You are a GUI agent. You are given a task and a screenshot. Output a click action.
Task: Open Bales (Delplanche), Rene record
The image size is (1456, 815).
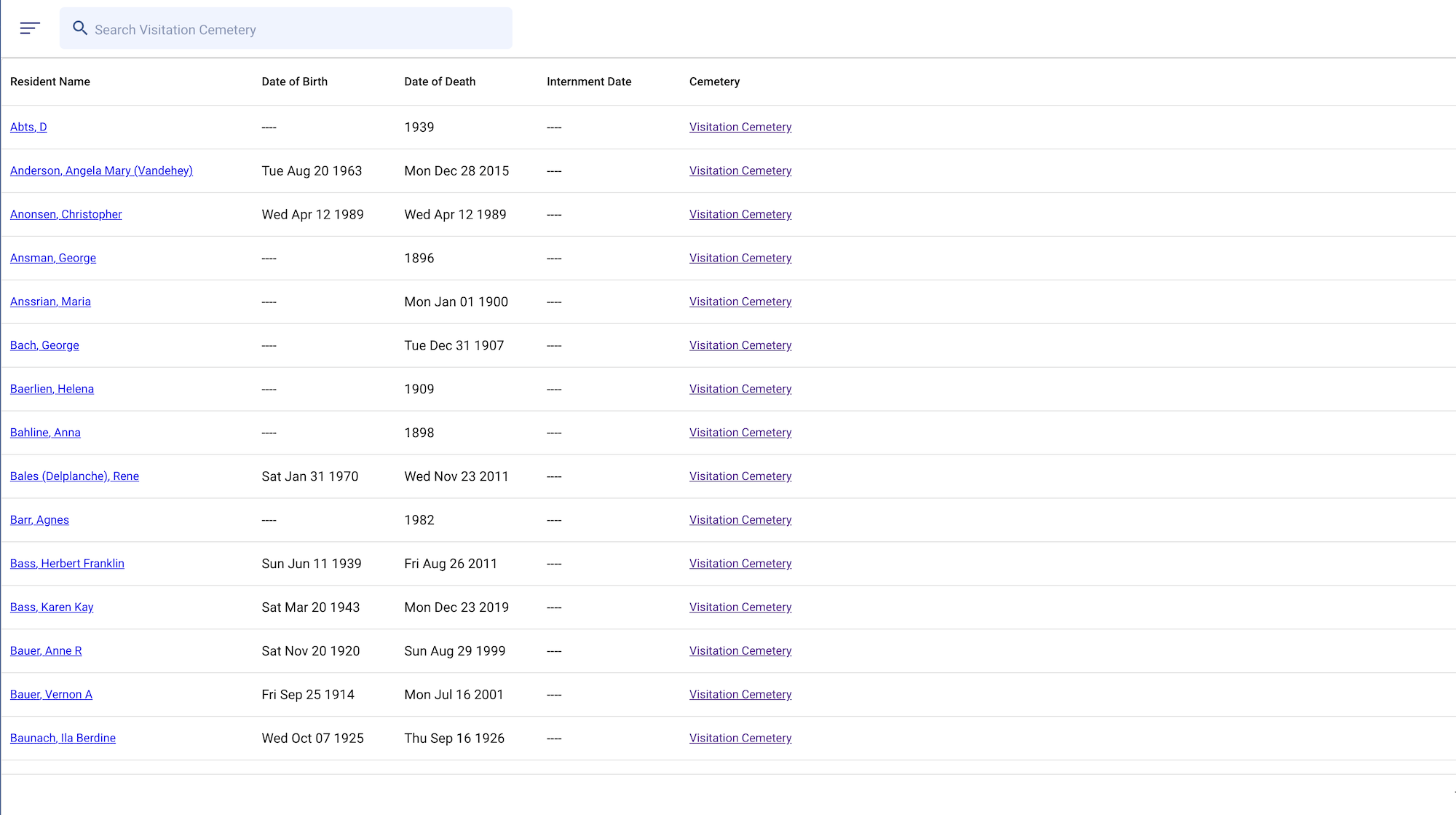pyautogui.click(x=74, y=476)
